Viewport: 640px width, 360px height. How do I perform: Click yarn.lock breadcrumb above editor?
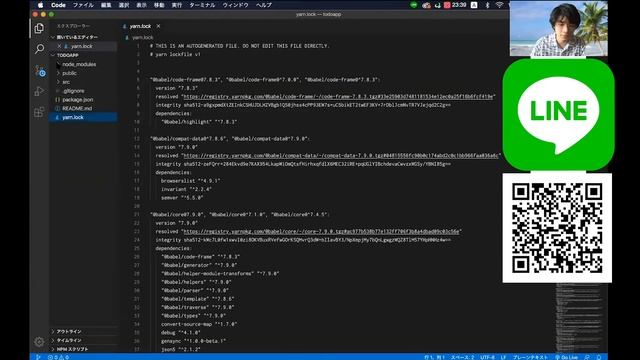(142, 37)
